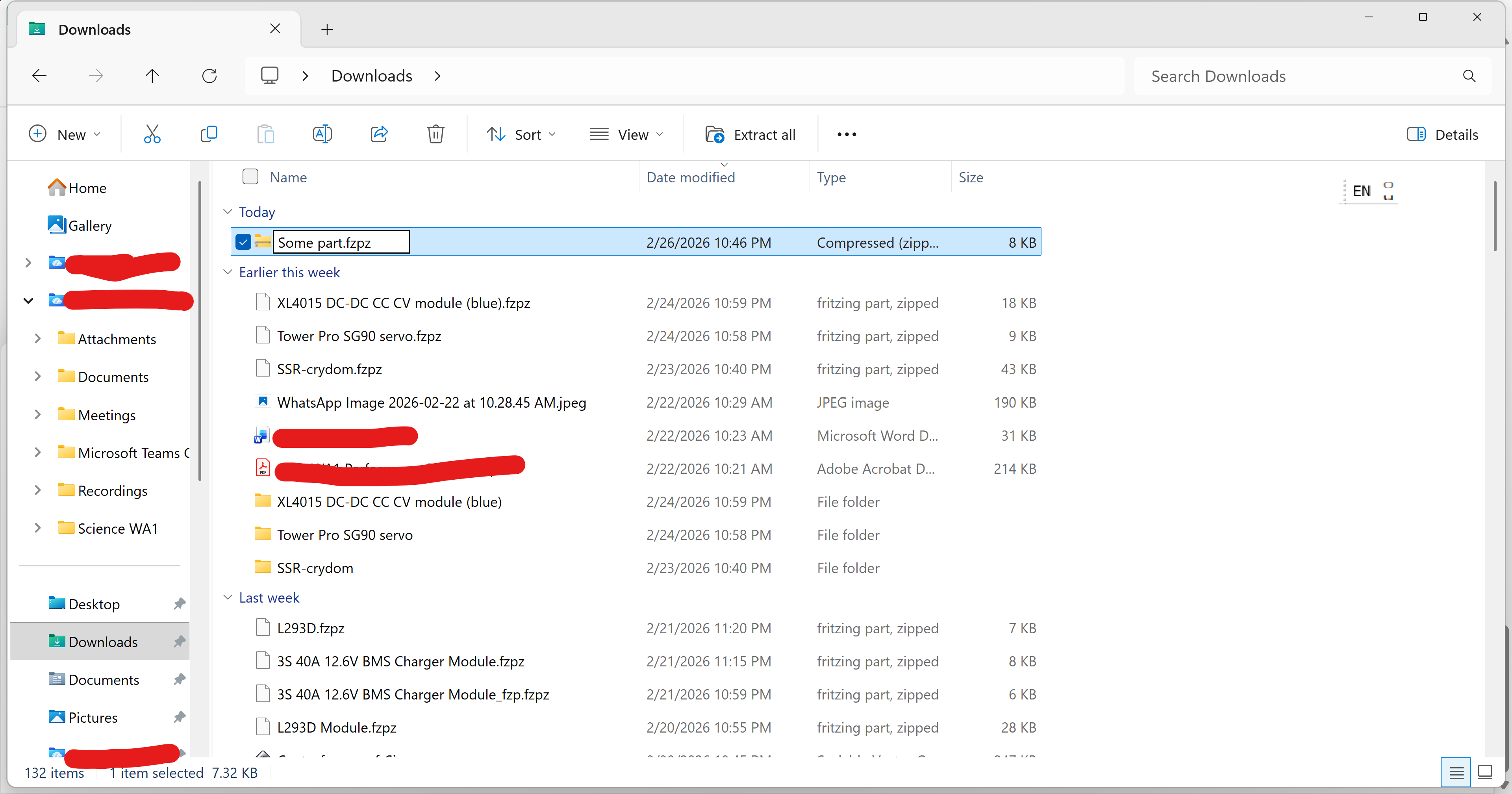The width and height of the screenshot is (1512, 794).
Task: Toggle the select-all checkbox beside Name
Action: (x=251, y=177)
